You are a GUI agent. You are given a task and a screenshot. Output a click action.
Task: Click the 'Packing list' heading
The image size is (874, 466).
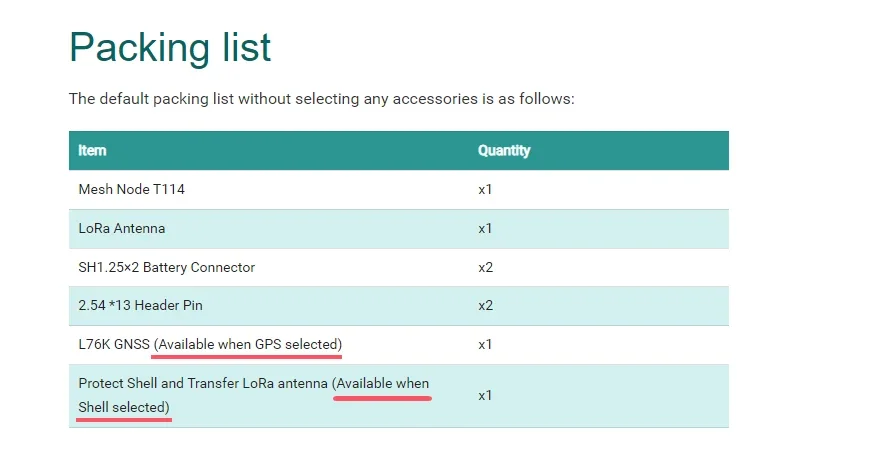[x=170, y=47]
